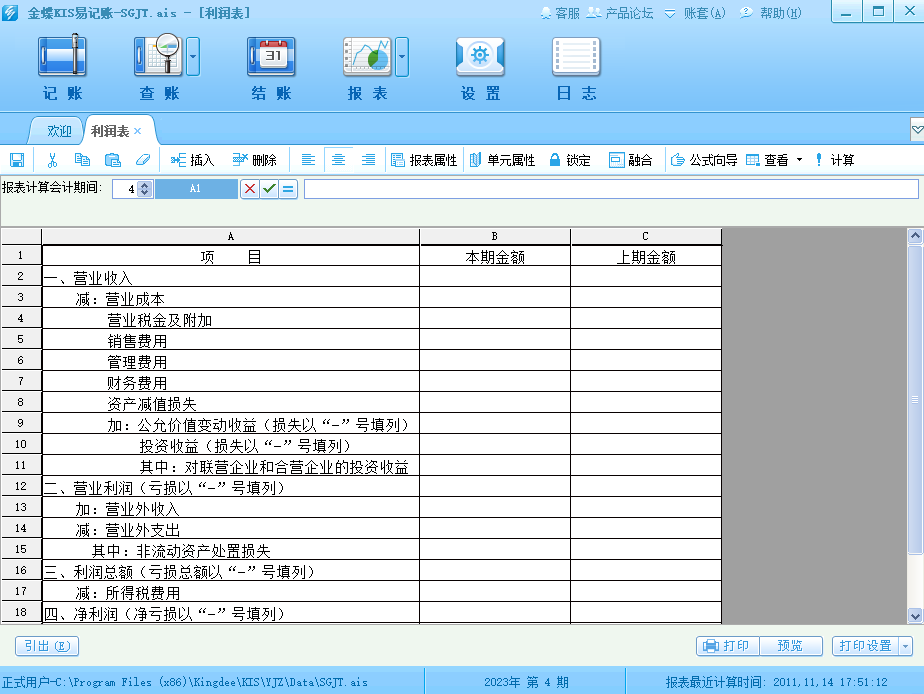The width and height of the screenshot is (924, 694).
Task: Expand the tab list arrow at right
Action: tap(917, 129)
